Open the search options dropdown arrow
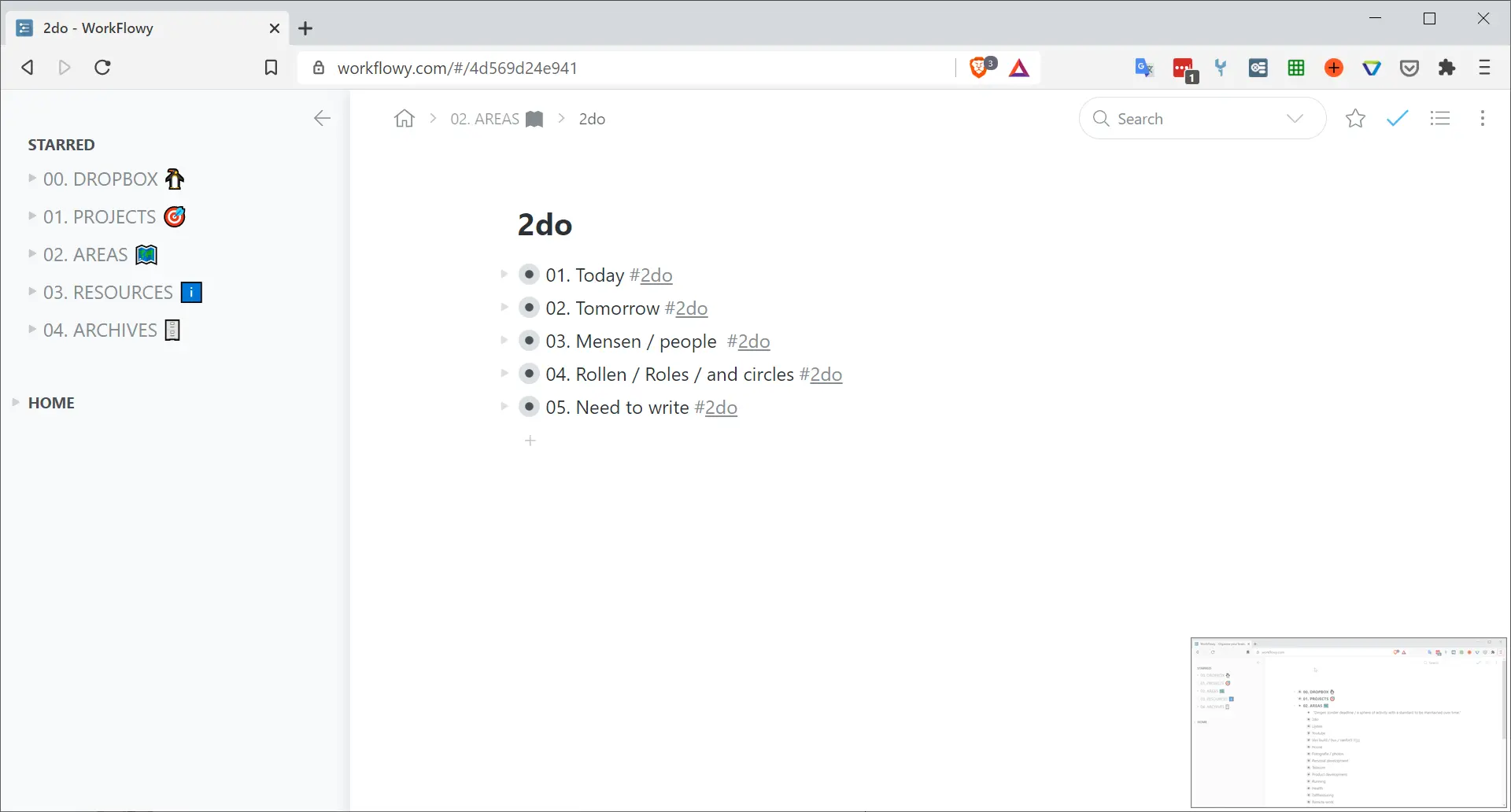Image resolution: width=1511 pixels, height=812 pixels. click(x=1295, y=119)
